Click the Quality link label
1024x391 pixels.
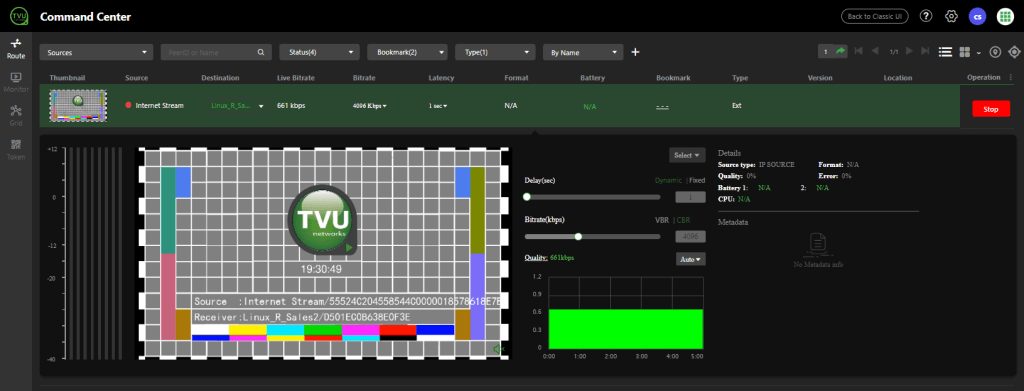coord(536,257)
